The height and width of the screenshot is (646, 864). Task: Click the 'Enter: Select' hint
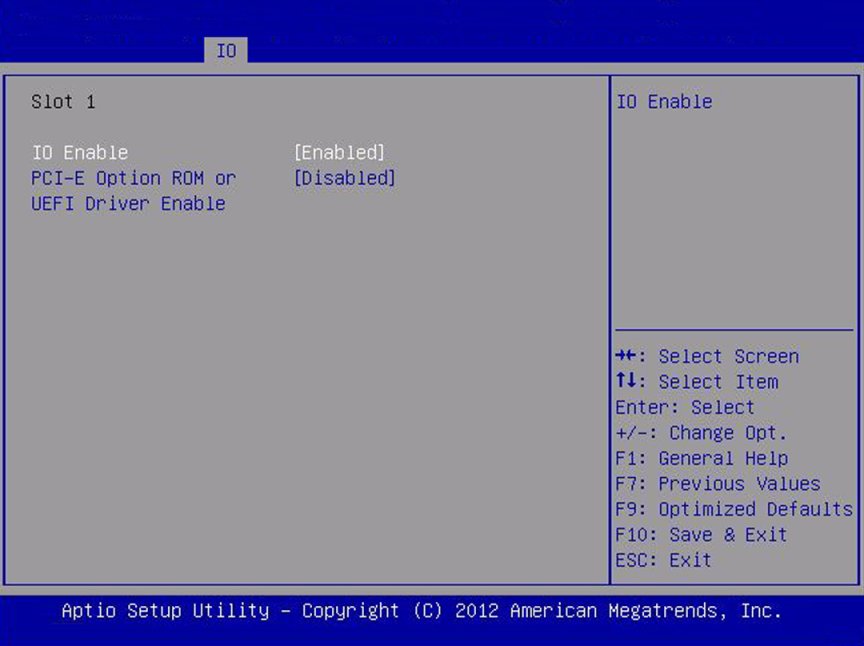pyautogui.click(x=685, y=407)
